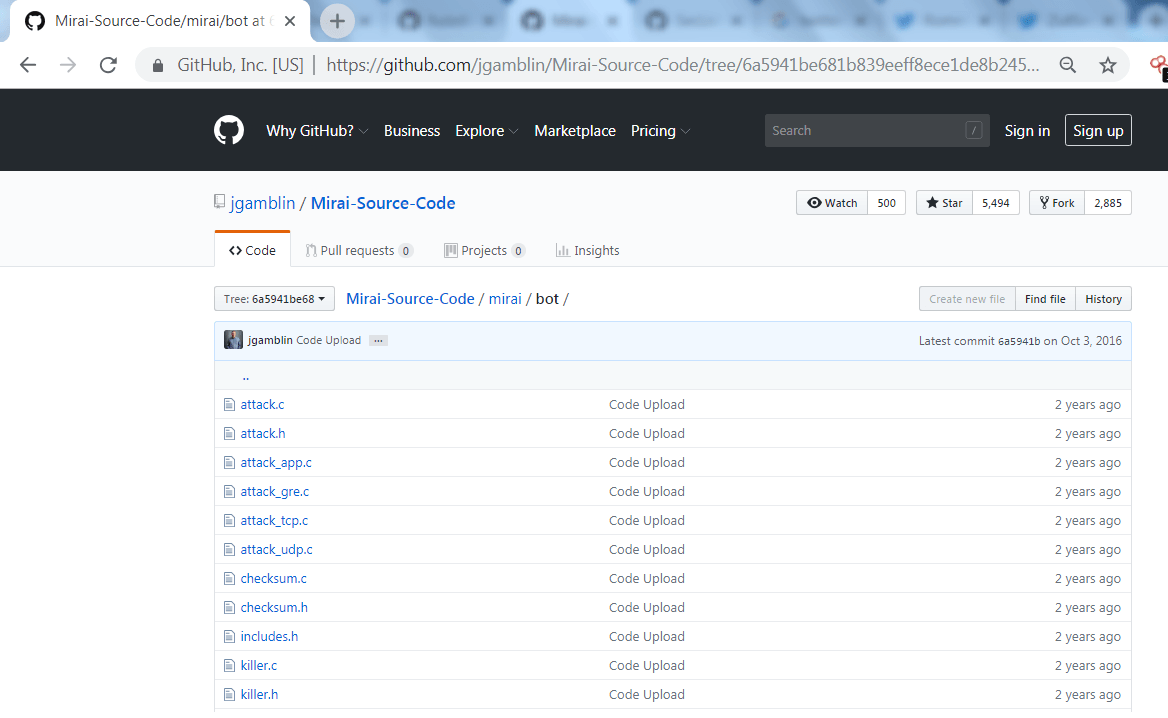Click the Sign up button

[1098, 130]
